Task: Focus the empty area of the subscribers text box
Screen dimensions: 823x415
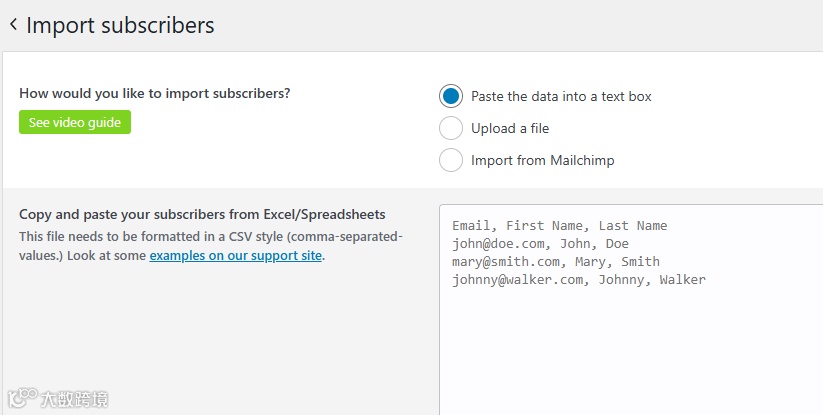Action: pos(630,350)
